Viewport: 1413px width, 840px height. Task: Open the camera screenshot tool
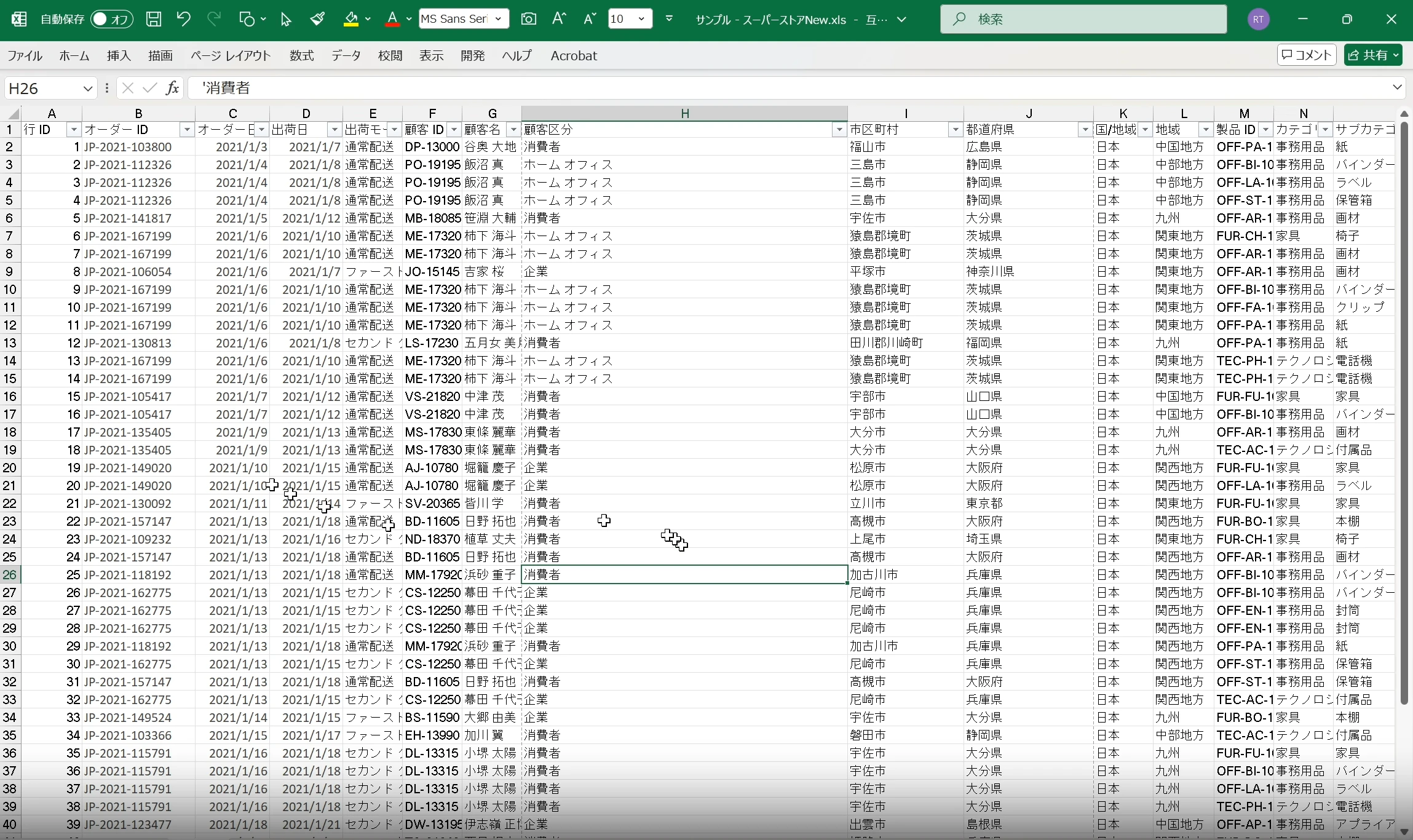coord(528,19)
